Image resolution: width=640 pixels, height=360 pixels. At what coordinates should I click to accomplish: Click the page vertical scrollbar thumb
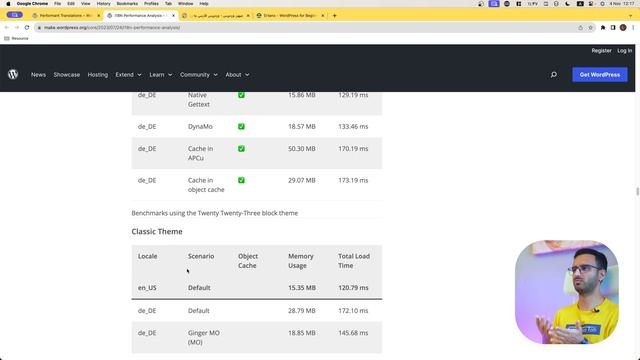pos(637,191)
